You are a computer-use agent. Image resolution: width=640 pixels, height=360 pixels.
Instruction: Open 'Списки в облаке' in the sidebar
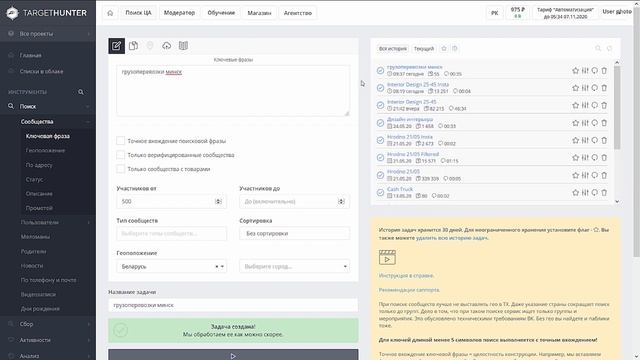pyautogui.click(x=41, y=71)
